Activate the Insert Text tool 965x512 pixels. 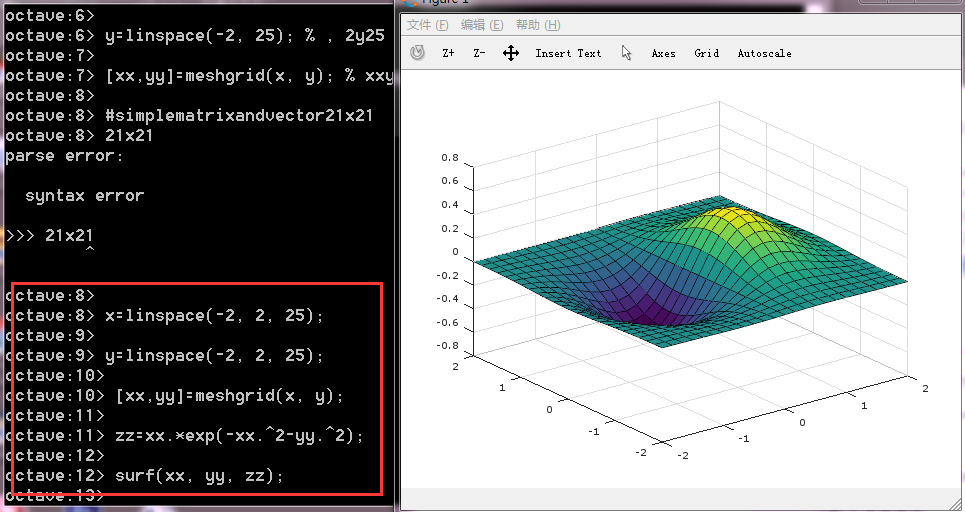tap(568, 54)
